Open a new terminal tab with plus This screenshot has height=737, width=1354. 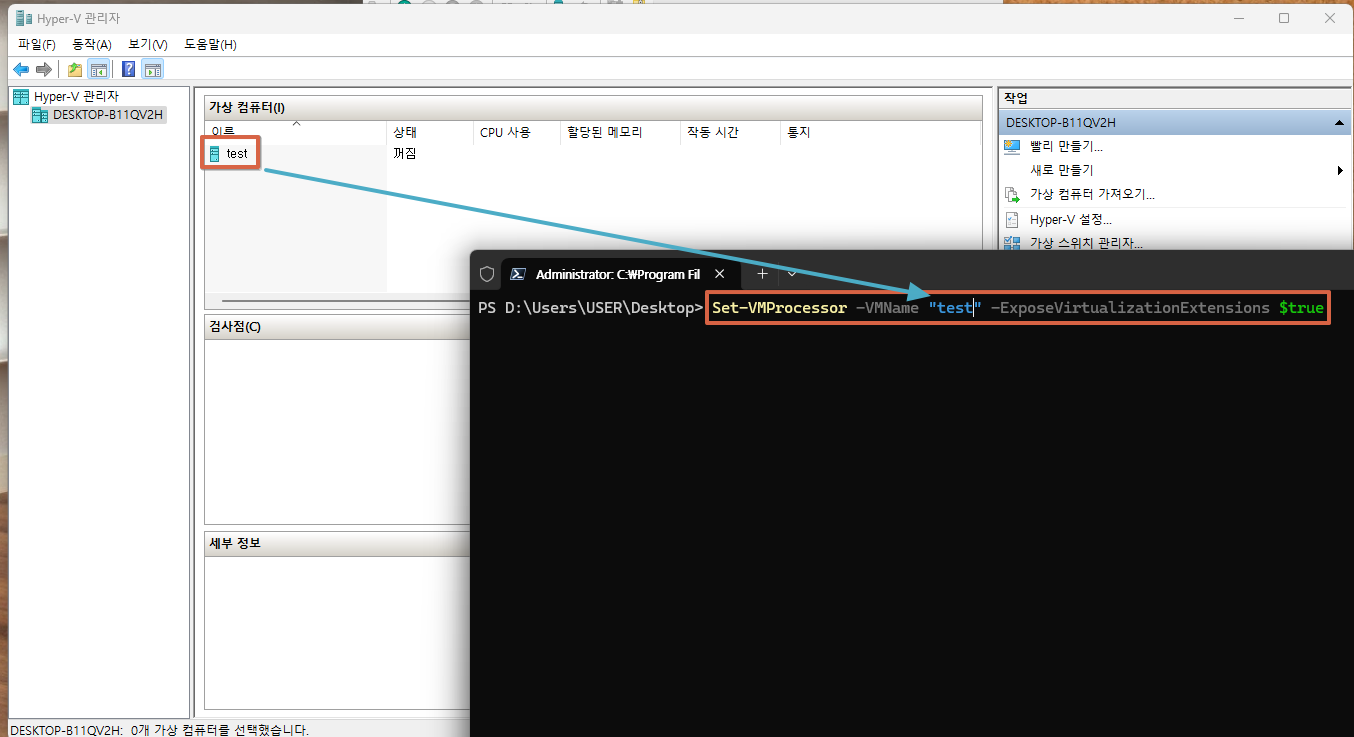tap(762, 274)
